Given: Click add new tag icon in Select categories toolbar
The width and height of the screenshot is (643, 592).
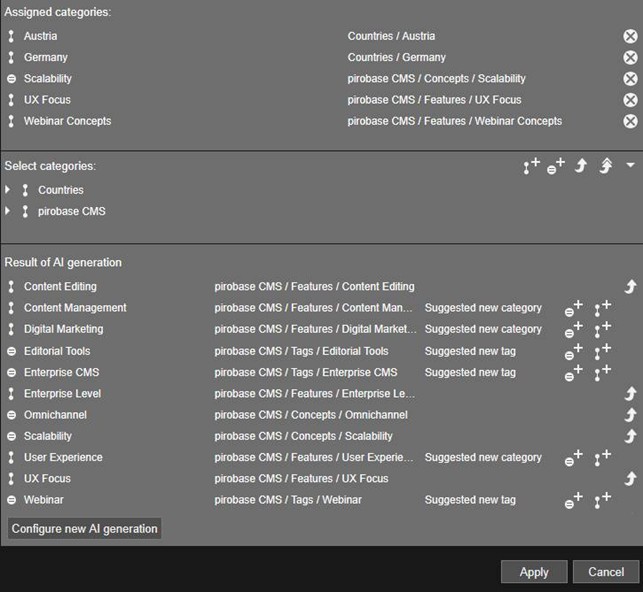Looking at the screenshot, I should click(x=556, y=166).
